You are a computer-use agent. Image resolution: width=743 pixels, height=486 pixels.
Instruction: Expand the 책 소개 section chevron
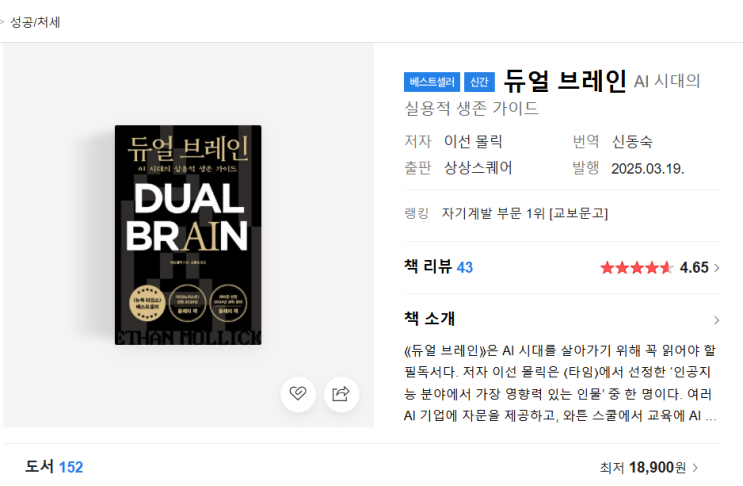tap(716, 320)
